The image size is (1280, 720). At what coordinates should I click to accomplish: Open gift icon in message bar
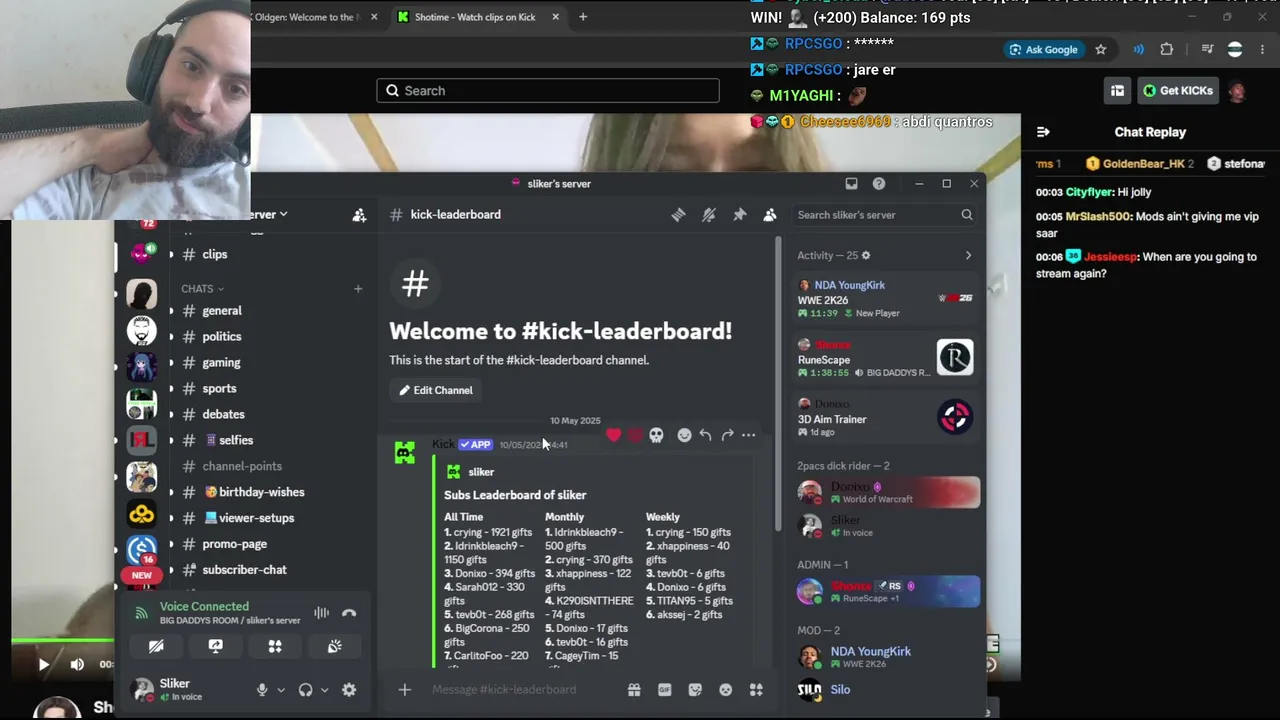(x=634, y=690)
